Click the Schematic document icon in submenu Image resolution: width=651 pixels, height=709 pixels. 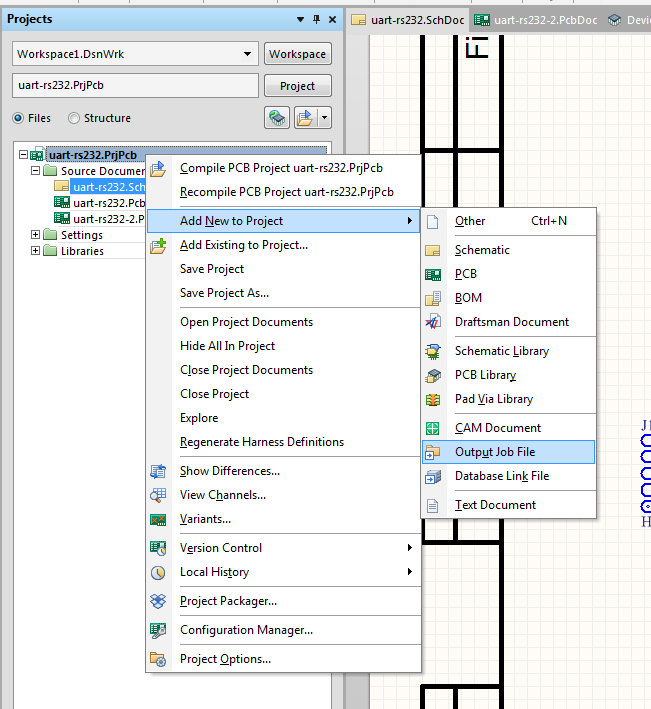tap(433, 251)
